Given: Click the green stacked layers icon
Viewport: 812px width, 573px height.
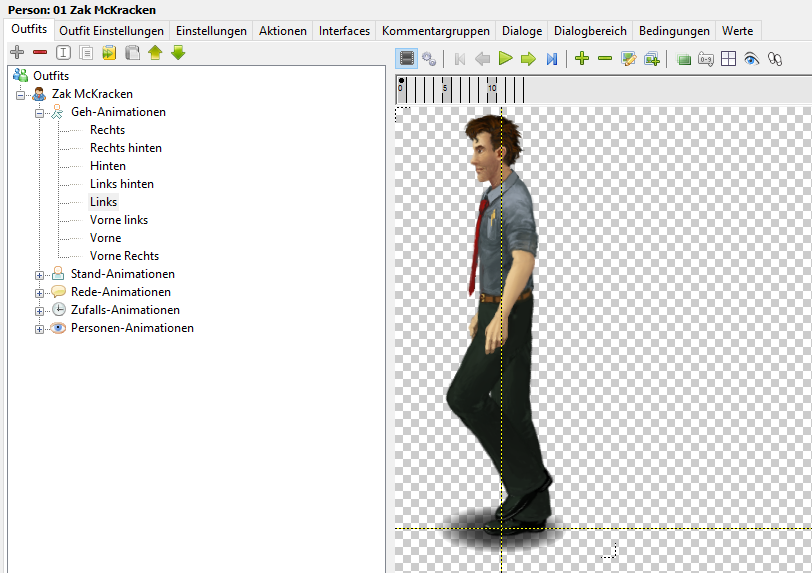Looking at the screenshot, I should point(684,60).
